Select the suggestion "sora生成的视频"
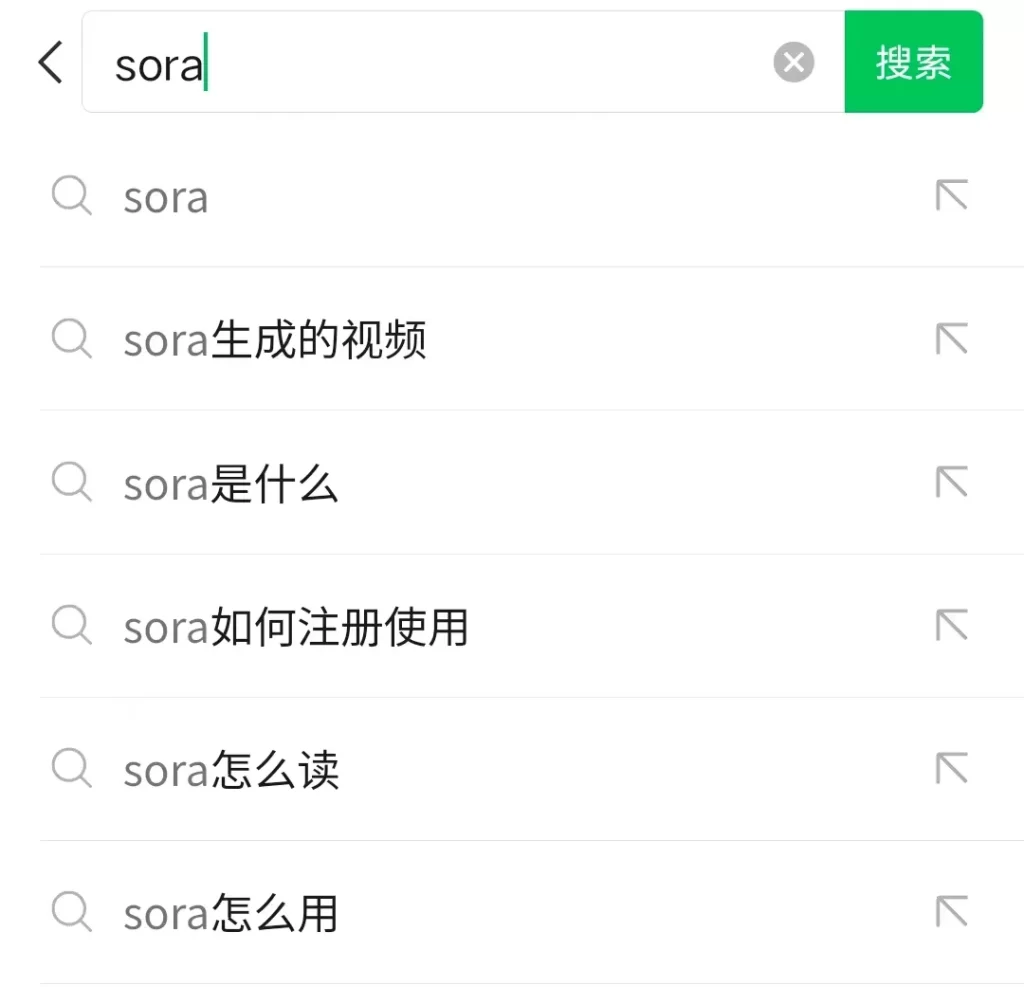This screenshot has width=1024, height=987. (276, 340)
